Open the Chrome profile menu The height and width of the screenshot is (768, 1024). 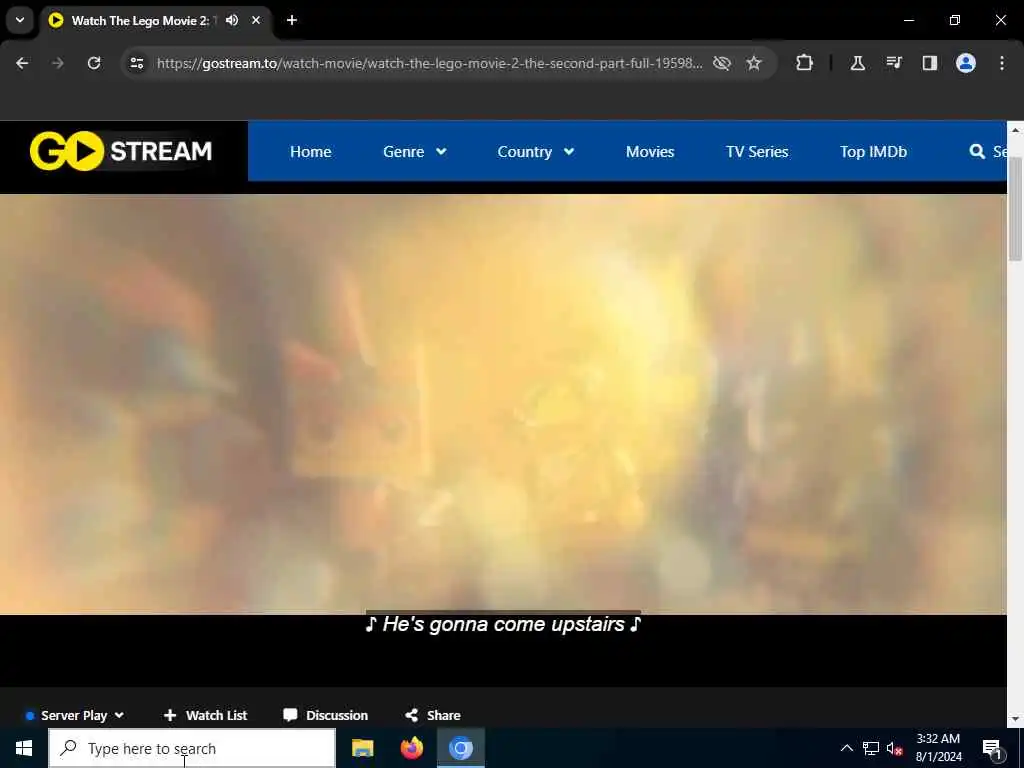(966, 63)
